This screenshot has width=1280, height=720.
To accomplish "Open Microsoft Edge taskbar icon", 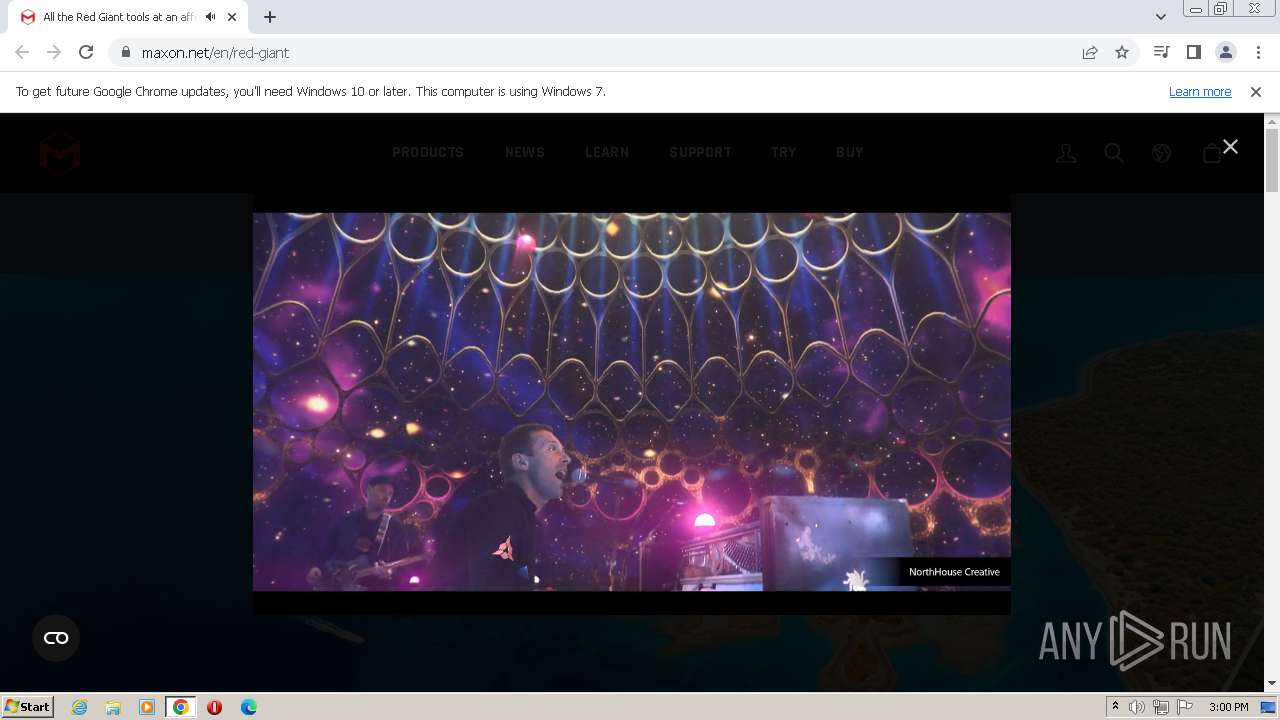I will pos(248,707).
